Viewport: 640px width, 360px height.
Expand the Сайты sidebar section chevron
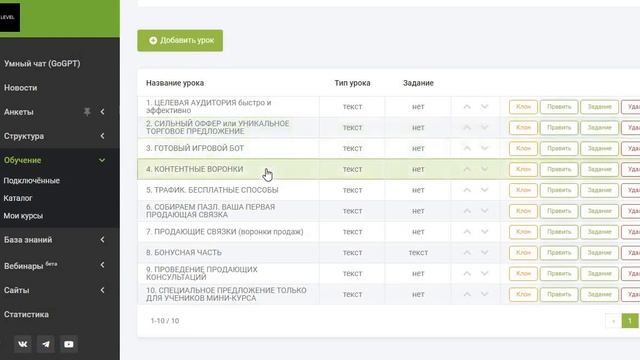pos(102,290)
